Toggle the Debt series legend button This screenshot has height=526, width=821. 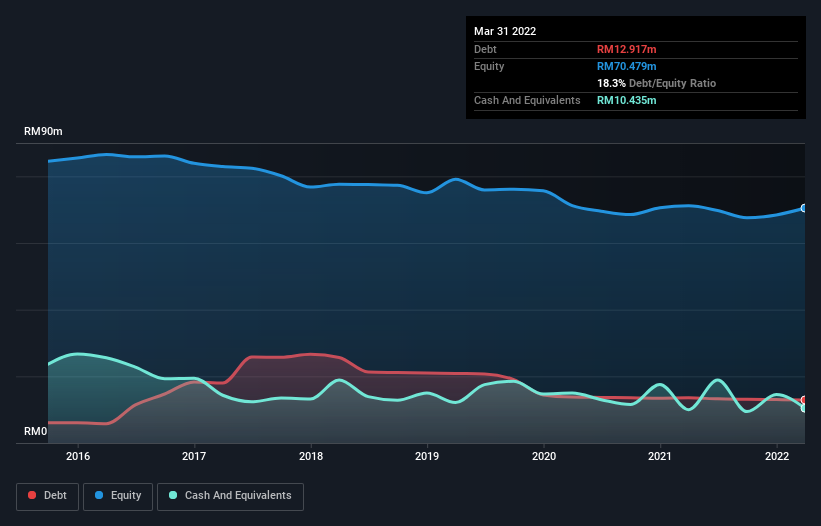(48, 496)
